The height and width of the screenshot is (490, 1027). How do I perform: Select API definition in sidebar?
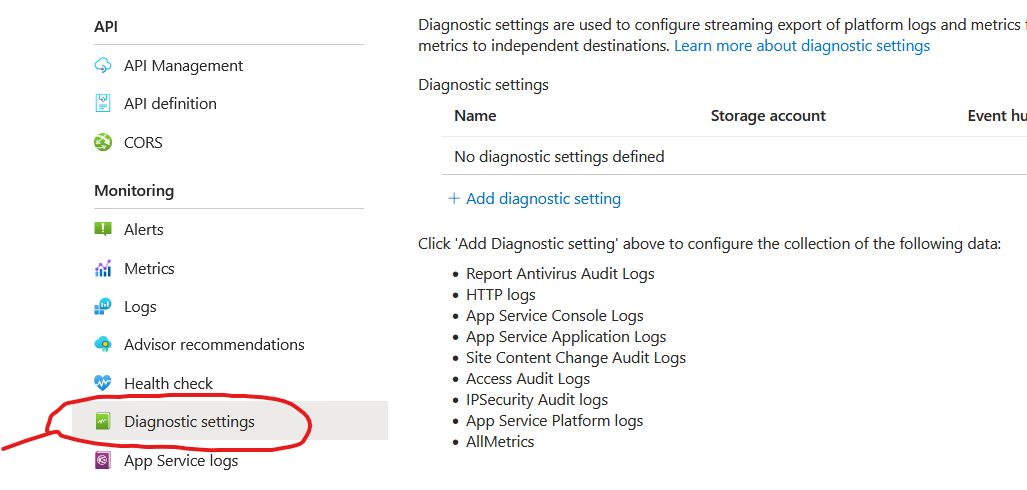point(170,104)
